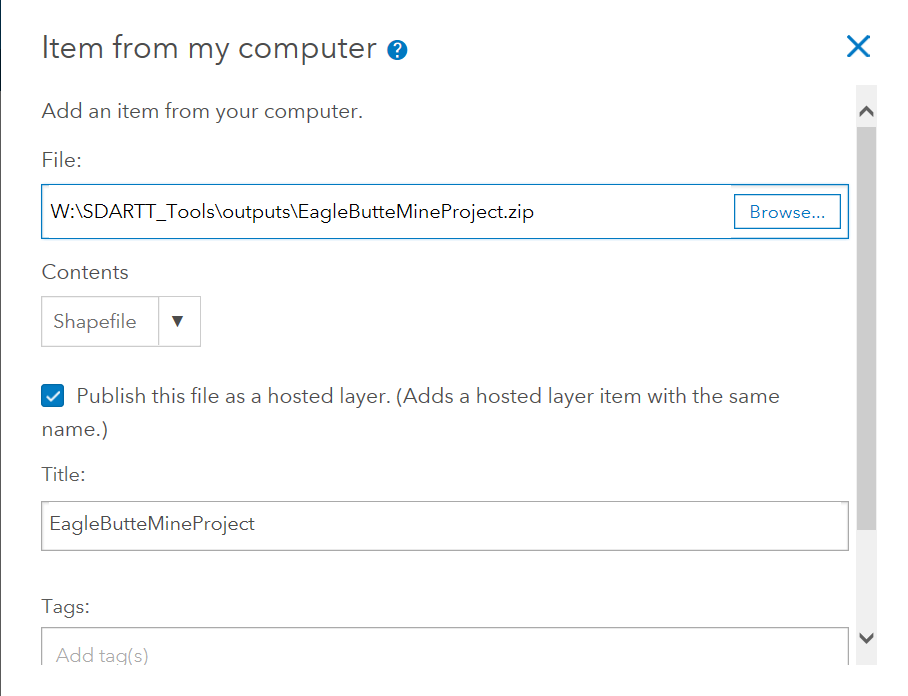Toggle the Publish as hosted layer checkbox
Image resolution: width=908 pixels, height=696 pixels.
53,396
